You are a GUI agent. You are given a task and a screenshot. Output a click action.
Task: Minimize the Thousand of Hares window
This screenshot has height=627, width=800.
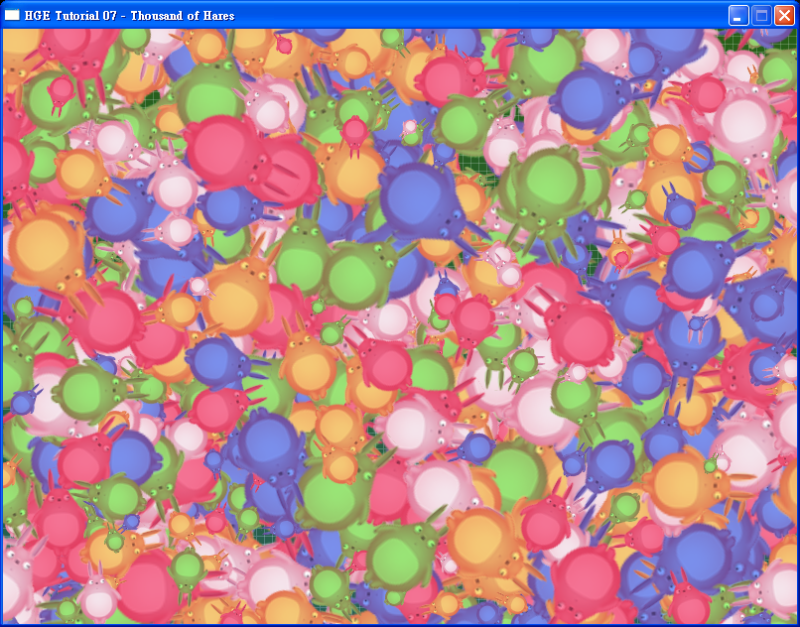tap(738, 16)
